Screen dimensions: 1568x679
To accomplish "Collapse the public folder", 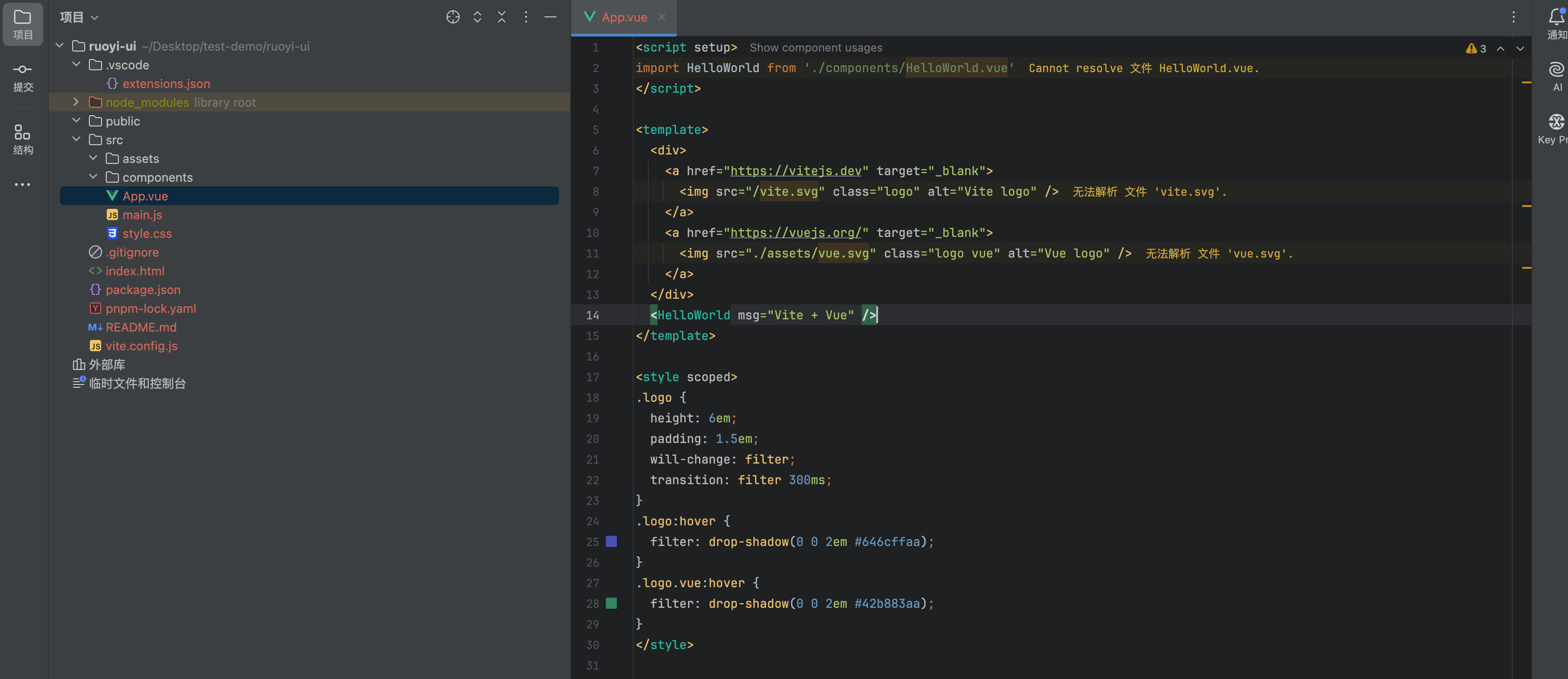I will coord(76,120).
